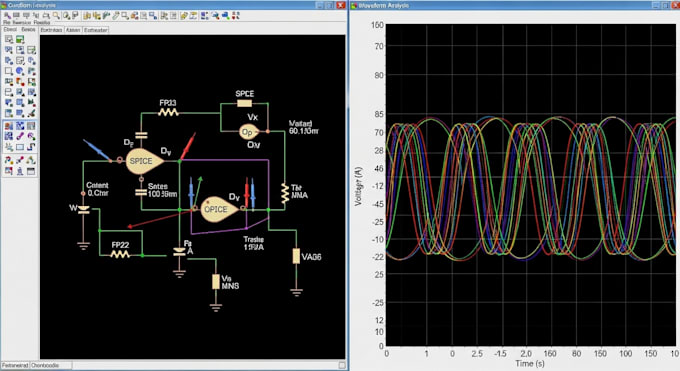Switch to the 'Eodrnkao' tab
The height and width of the screenshot is (371, 680).
[52, 30]
